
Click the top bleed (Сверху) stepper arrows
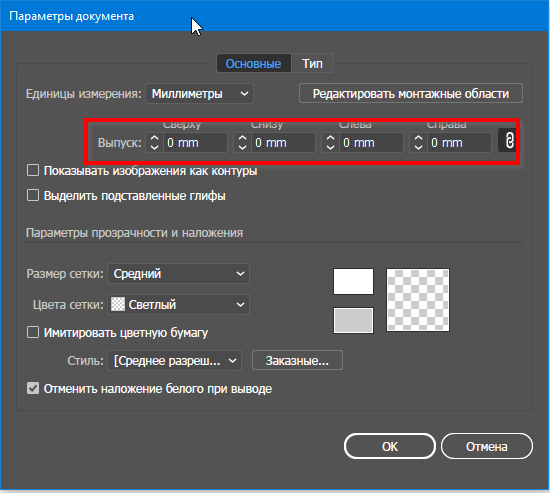[x=154, y=142]
